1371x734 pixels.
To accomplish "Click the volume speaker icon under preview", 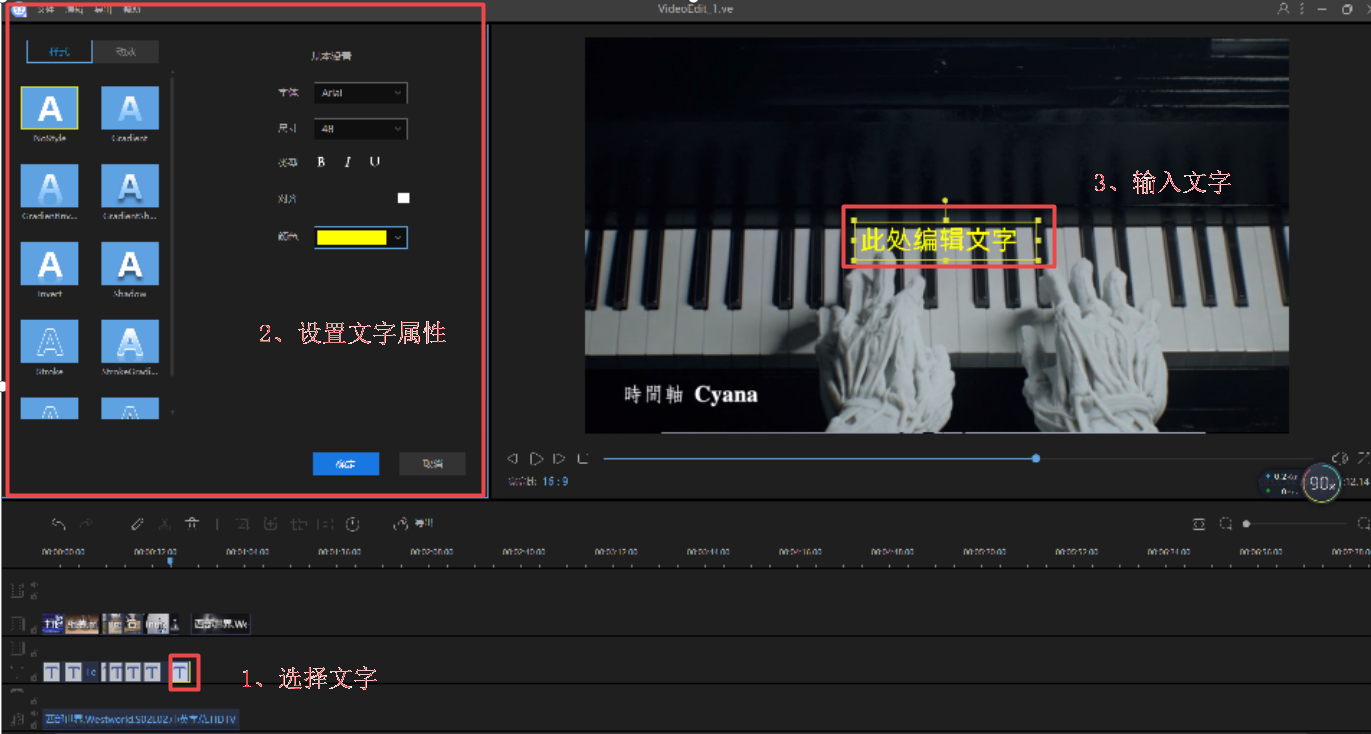I will pos(1340,458).
